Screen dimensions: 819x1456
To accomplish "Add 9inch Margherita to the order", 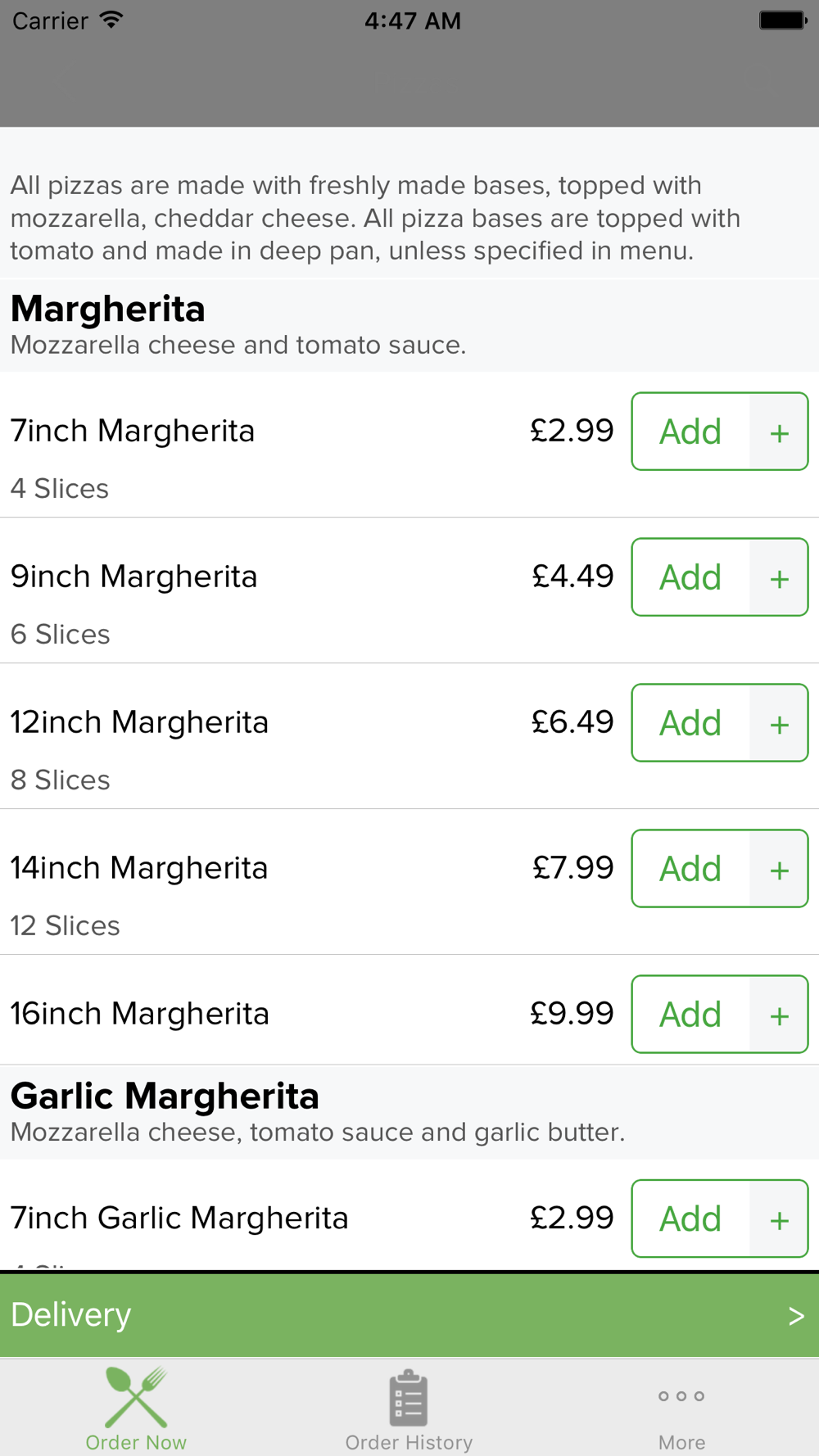I will point(690,577).
